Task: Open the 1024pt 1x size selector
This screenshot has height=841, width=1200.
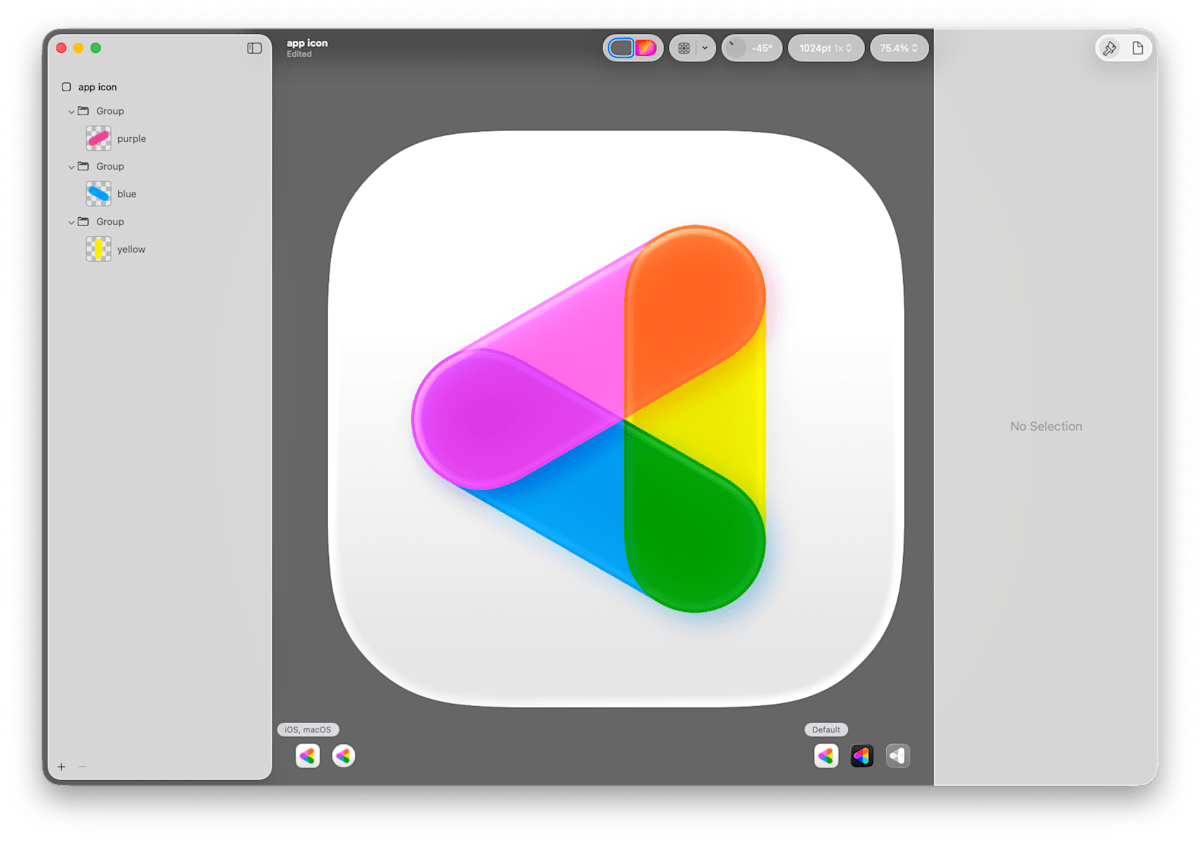Action: pyautogui.click(x=826, y=48)
